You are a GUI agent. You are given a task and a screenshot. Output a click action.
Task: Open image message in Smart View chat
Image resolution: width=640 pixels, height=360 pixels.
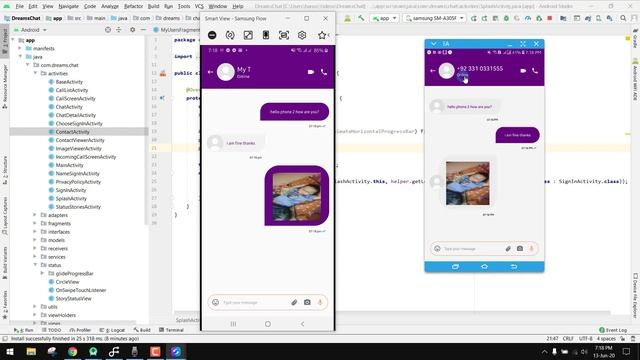[x=297, y=196]
